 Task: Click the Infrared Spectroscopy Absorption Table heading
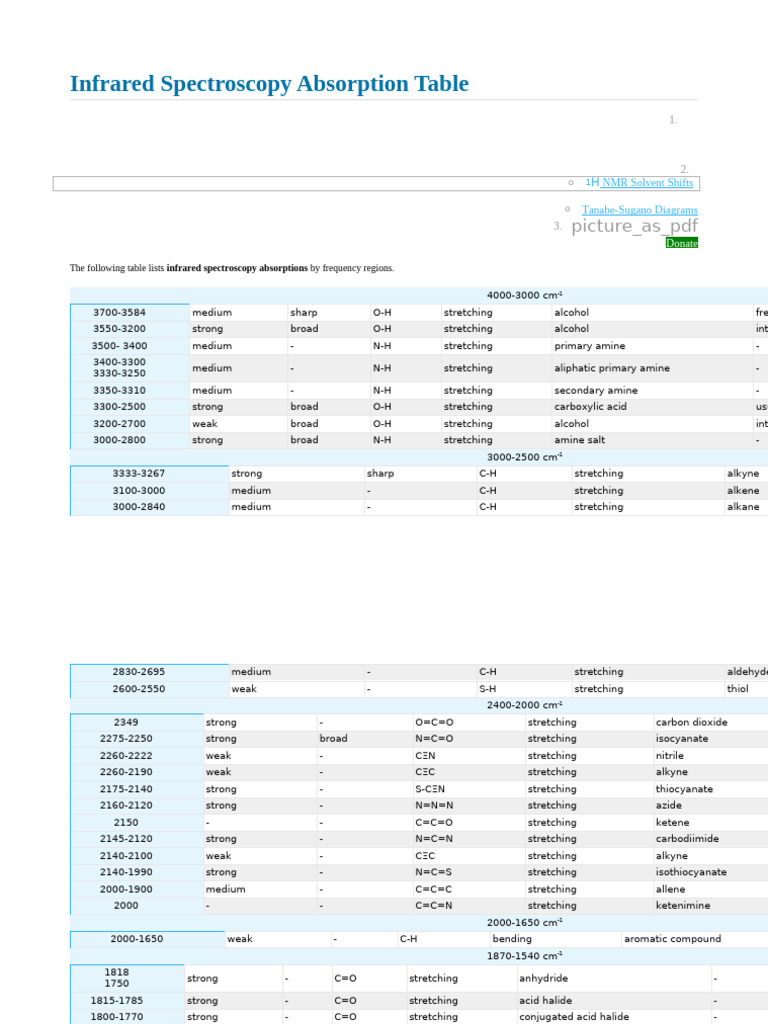coord(269,84)
